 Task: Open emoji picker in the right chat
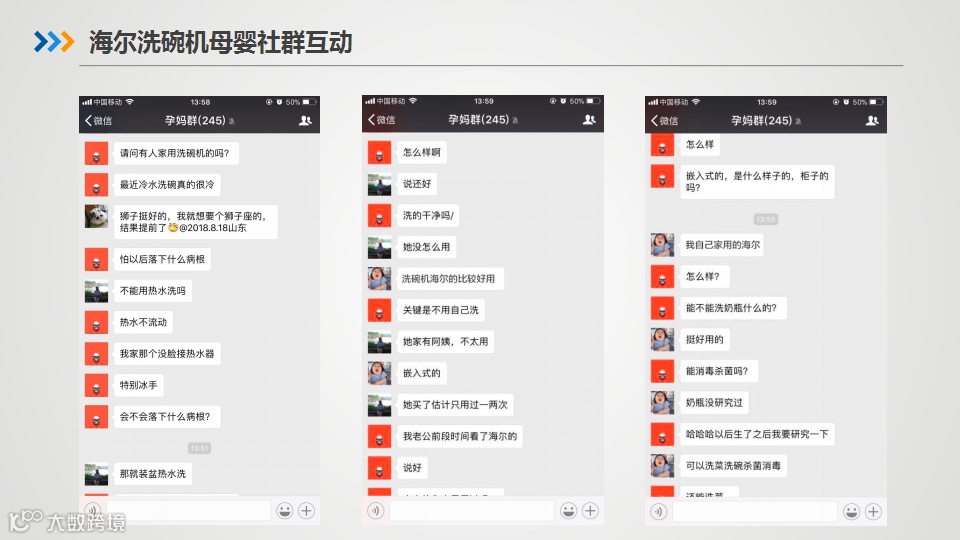tap(851, 511)
